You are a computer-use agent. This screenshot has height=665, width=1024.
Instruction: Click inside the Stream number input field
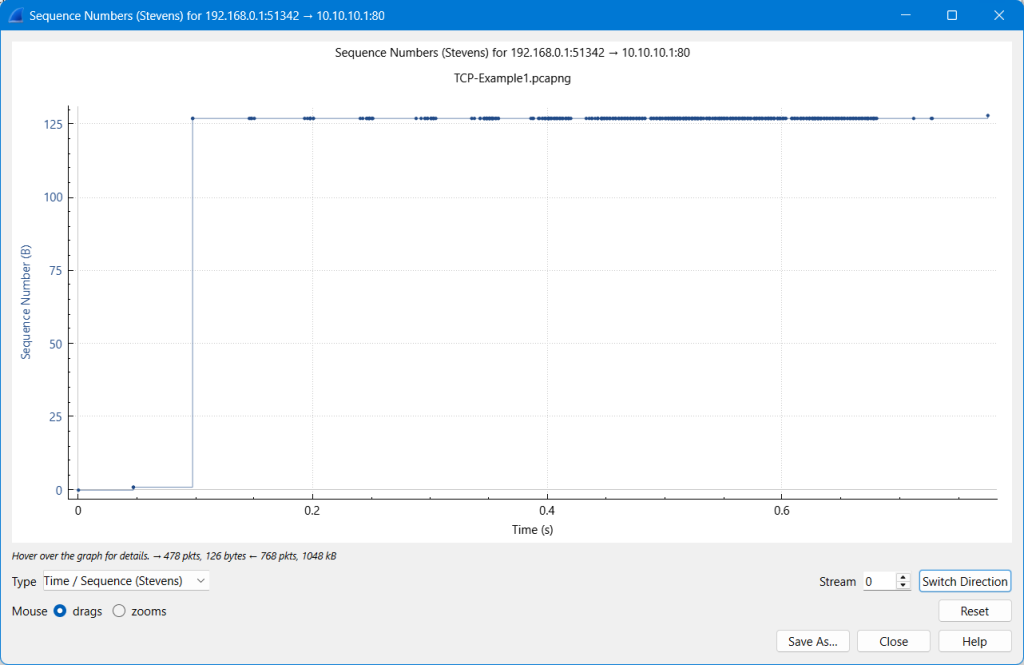point(879,581)
